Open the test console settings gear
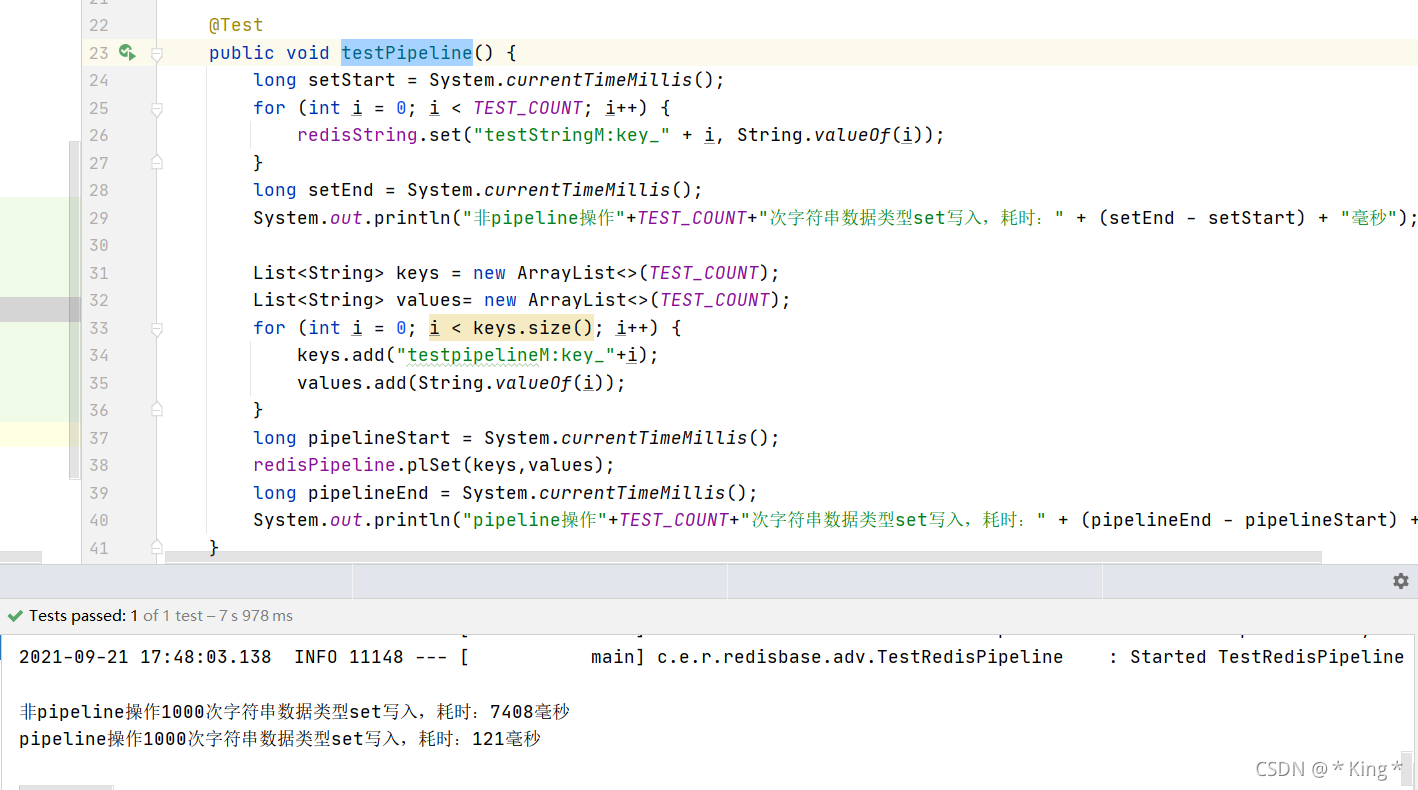This screenshot has width=1418, height=790. pyautogui.click(x=1400, y=581)
